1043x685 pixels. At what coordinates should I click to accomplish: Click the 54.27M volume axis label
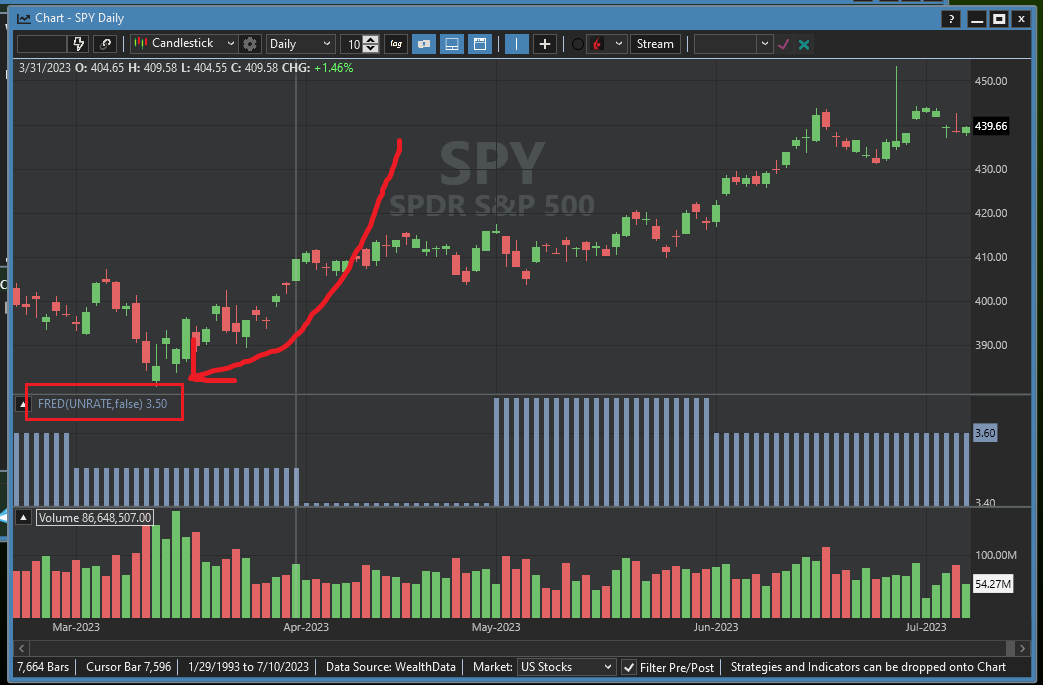pyautogui.click(x=993, y=585)
